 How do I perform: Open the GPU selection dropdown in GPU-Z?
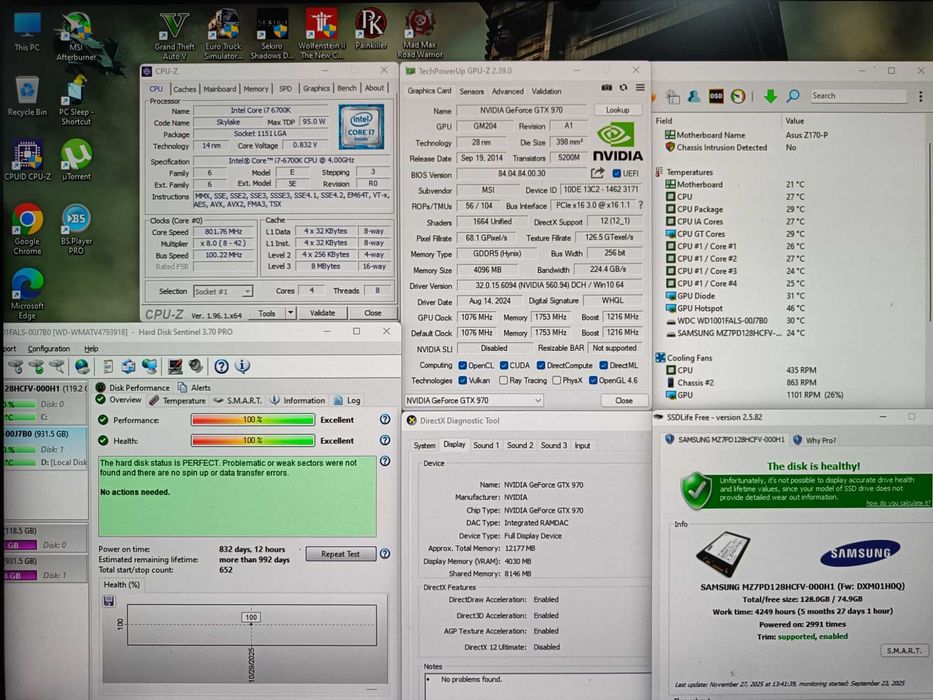474,401
